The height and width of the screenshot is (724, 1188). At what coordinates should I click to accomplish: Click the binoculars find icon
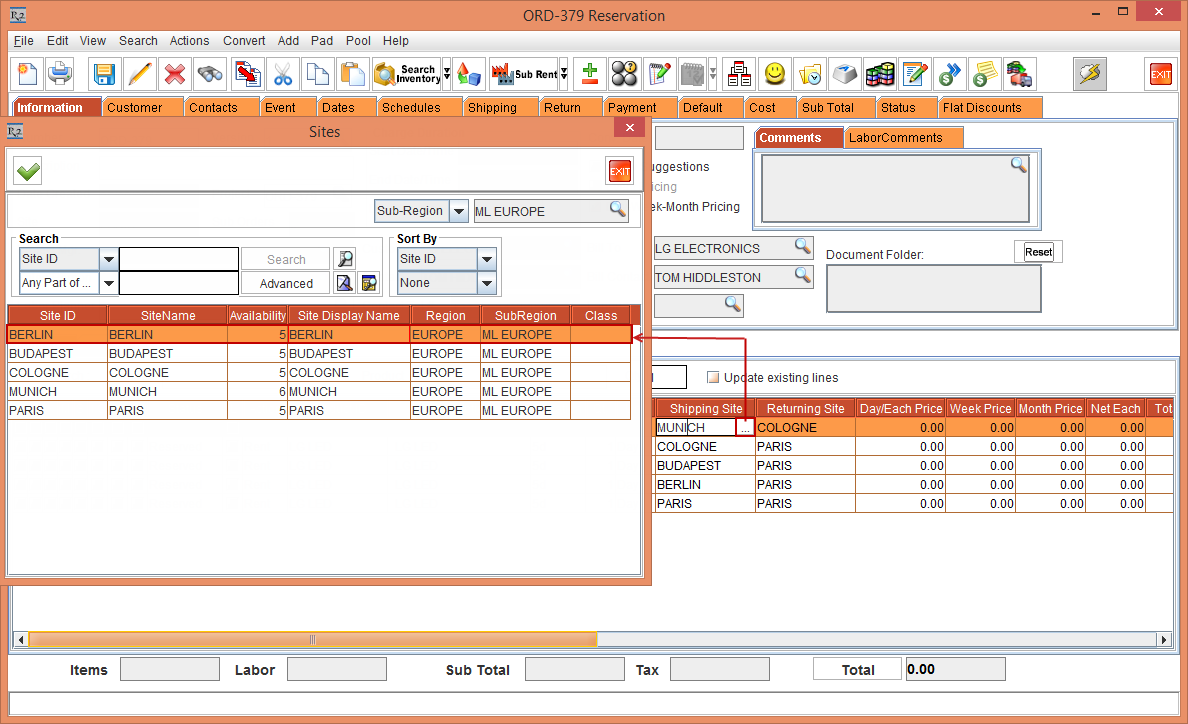210,74
